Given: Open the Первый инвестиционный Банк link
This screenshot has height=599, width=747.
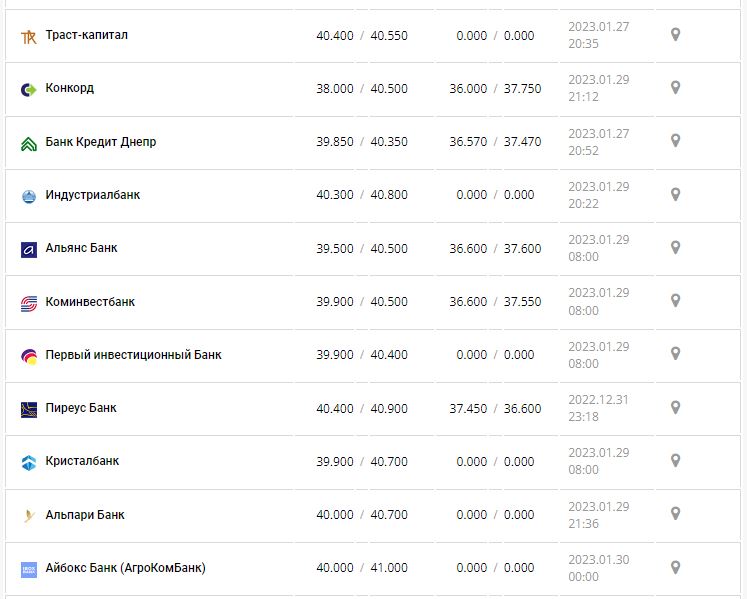Looking at the screenshot, I should click(134, 355).
